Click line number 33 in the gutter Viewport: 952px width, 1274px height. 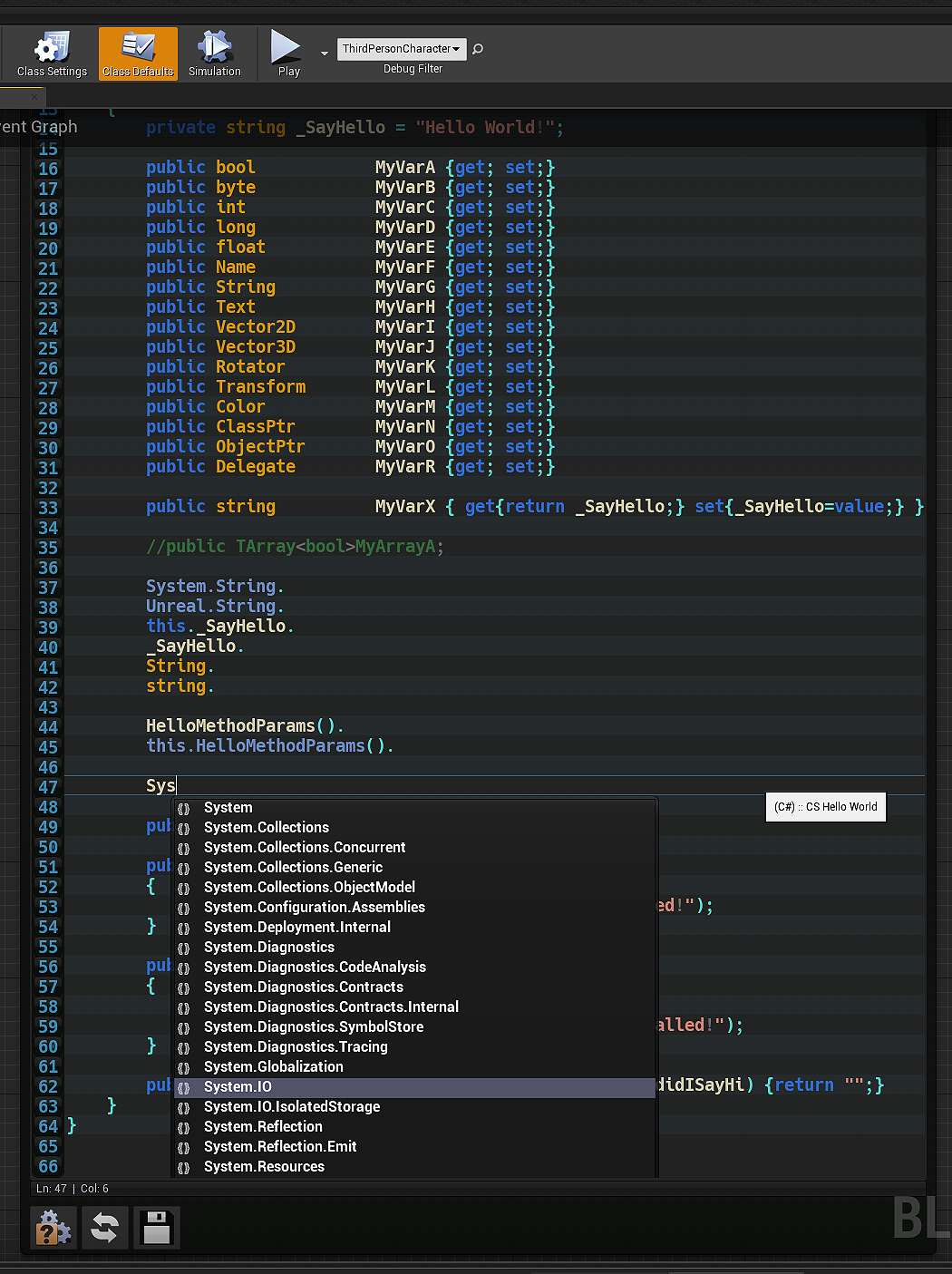click(x=48, y=508)
